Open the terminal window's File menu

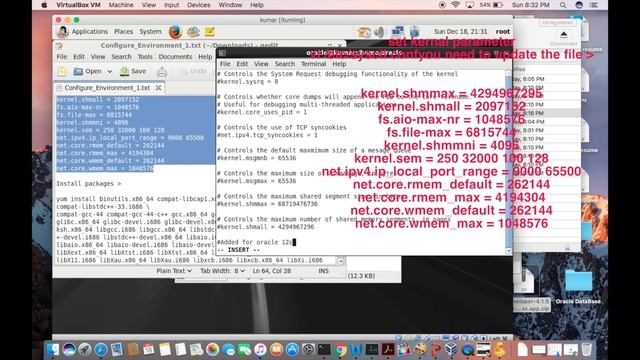pyautogui.click(x=225, y=64)
